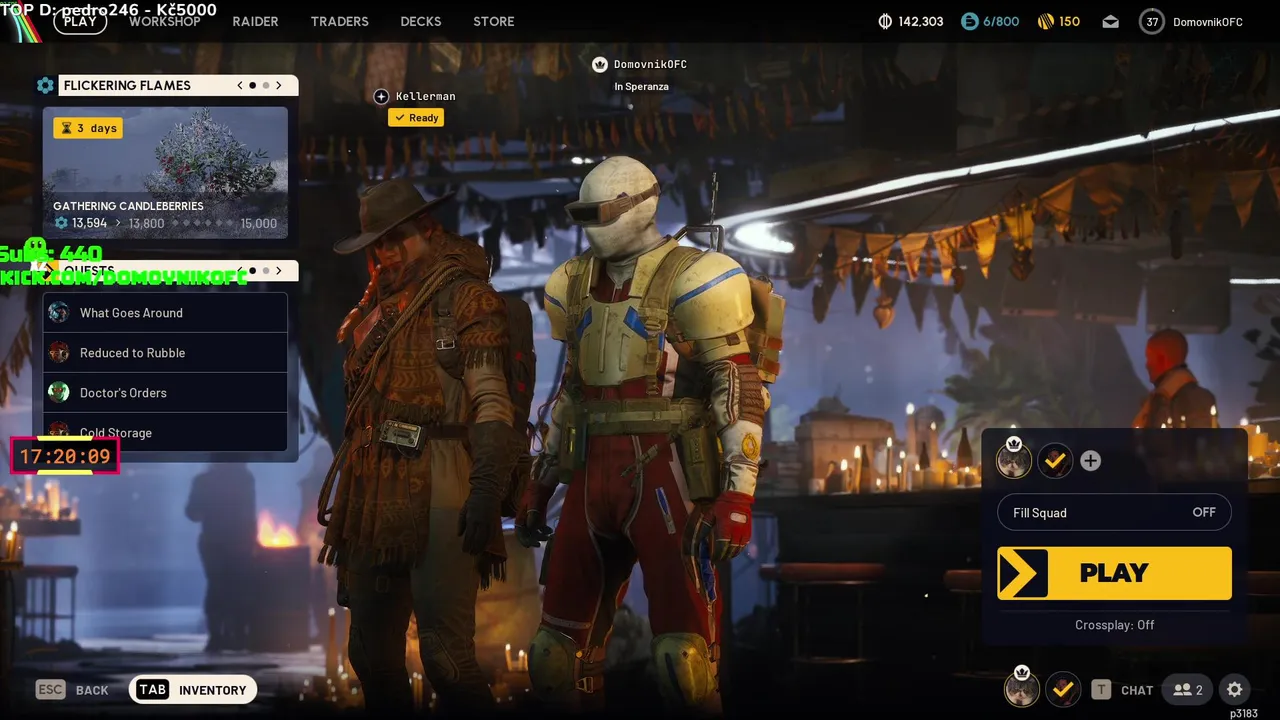Image resolution: width=1280 pixels, height=720 pixels.
Task: Switch to the WORKSHOP tab
Action: click(x=165, y=21)
